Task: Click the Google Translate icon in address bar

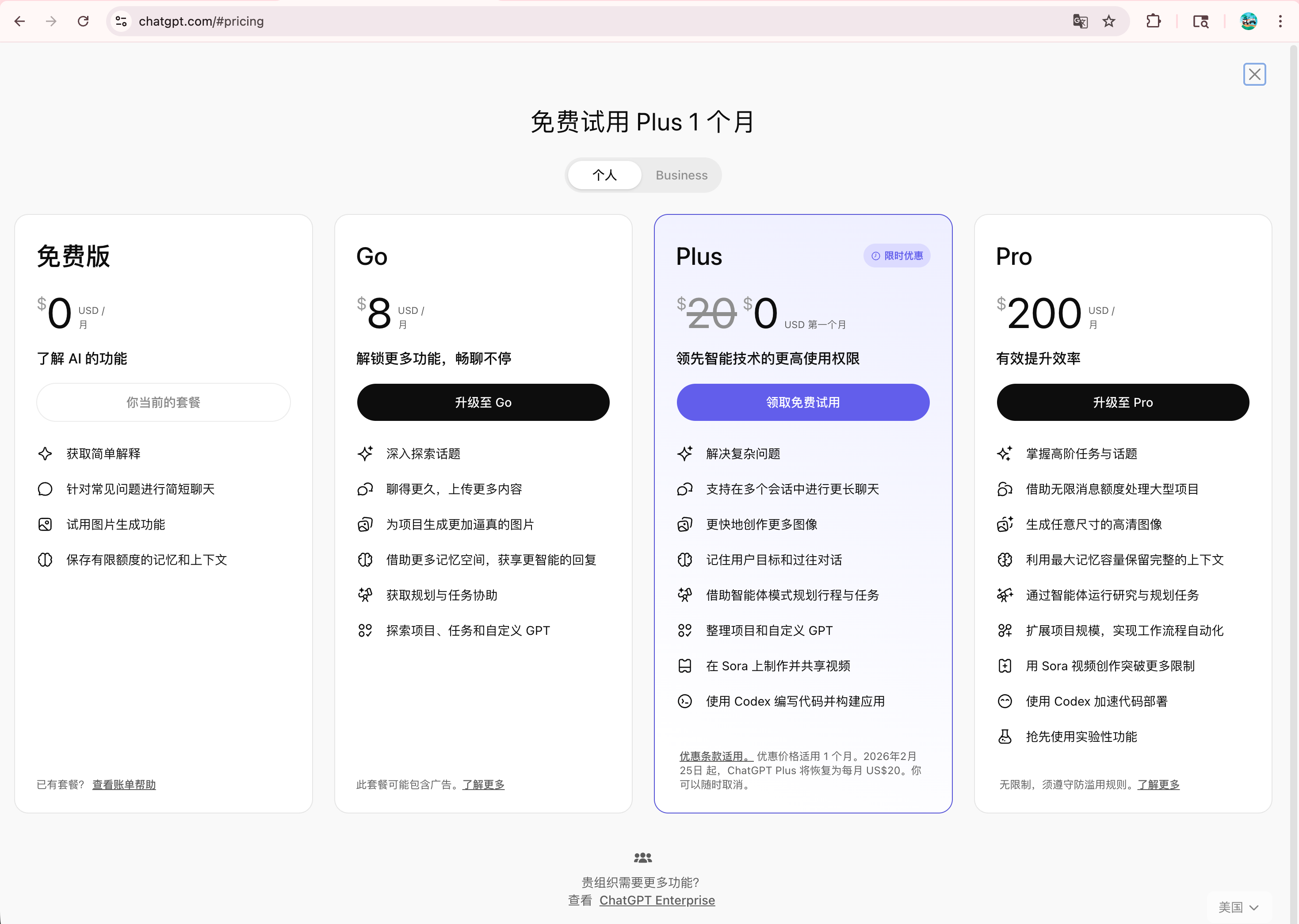Action: pos(1080,22)
